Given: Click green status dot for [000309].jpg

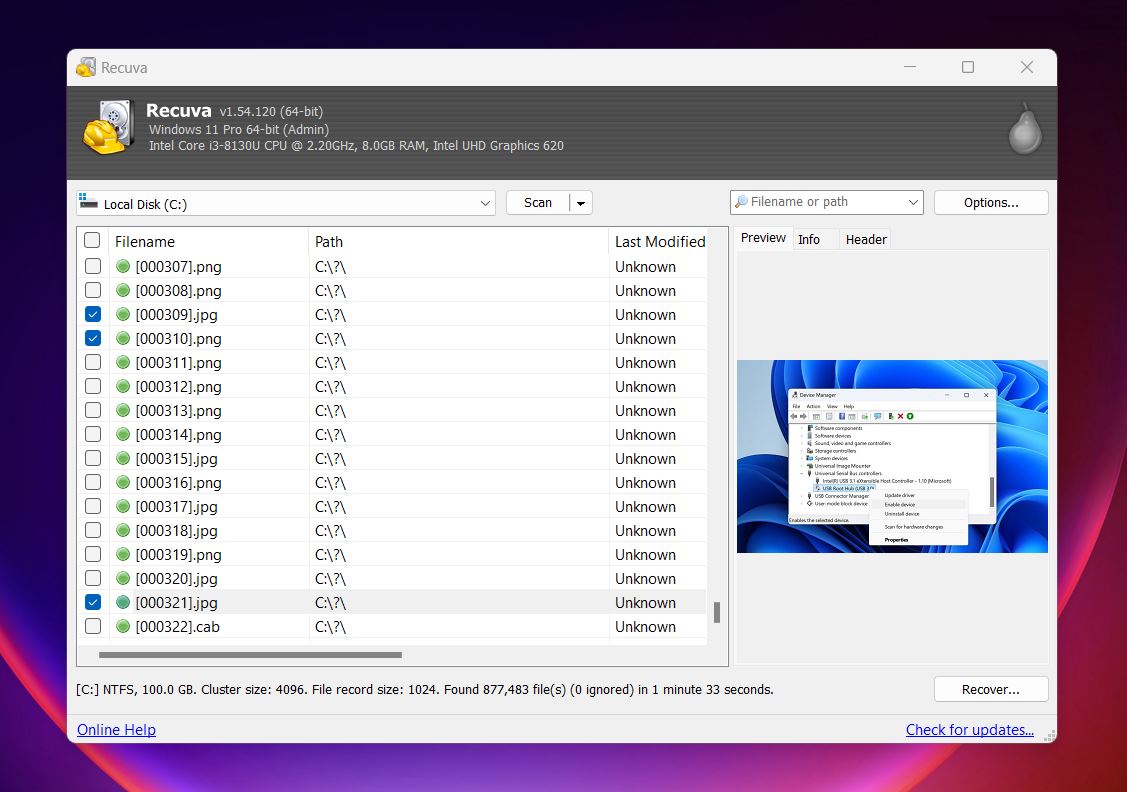Looking at the screenshot, I should pyautogui.click(x=123, y=315).
